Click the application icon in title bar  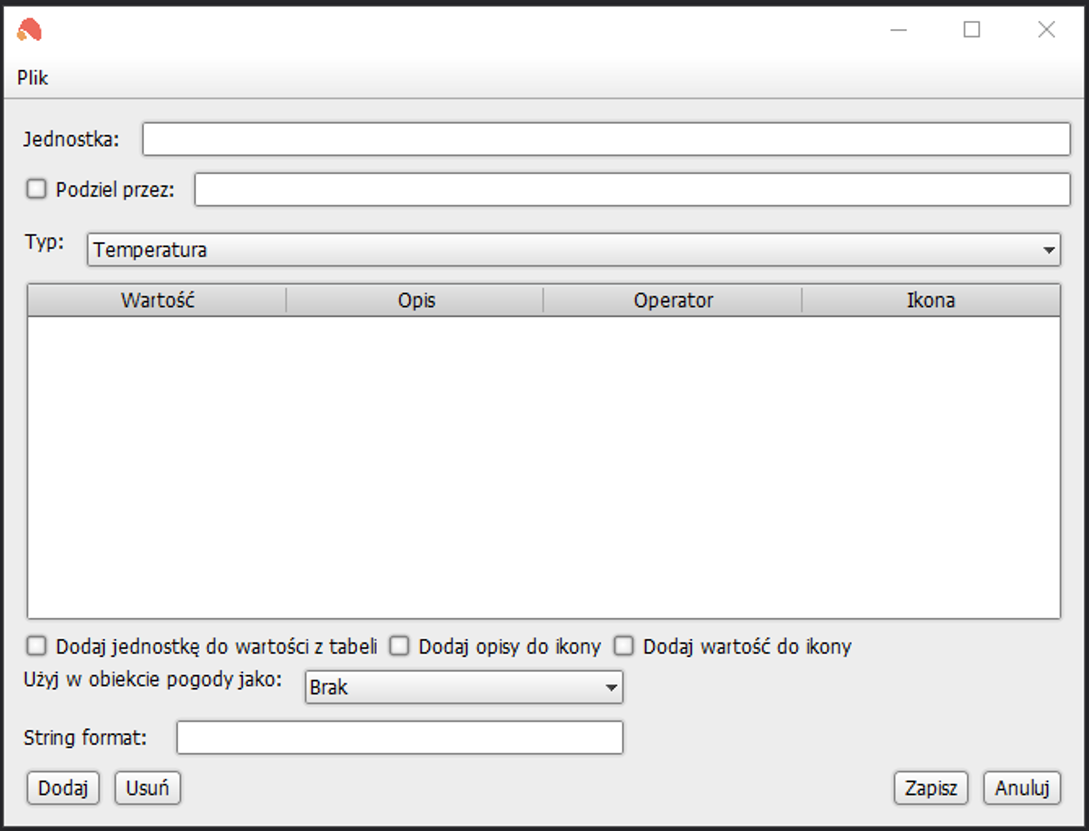click(30, 30)
